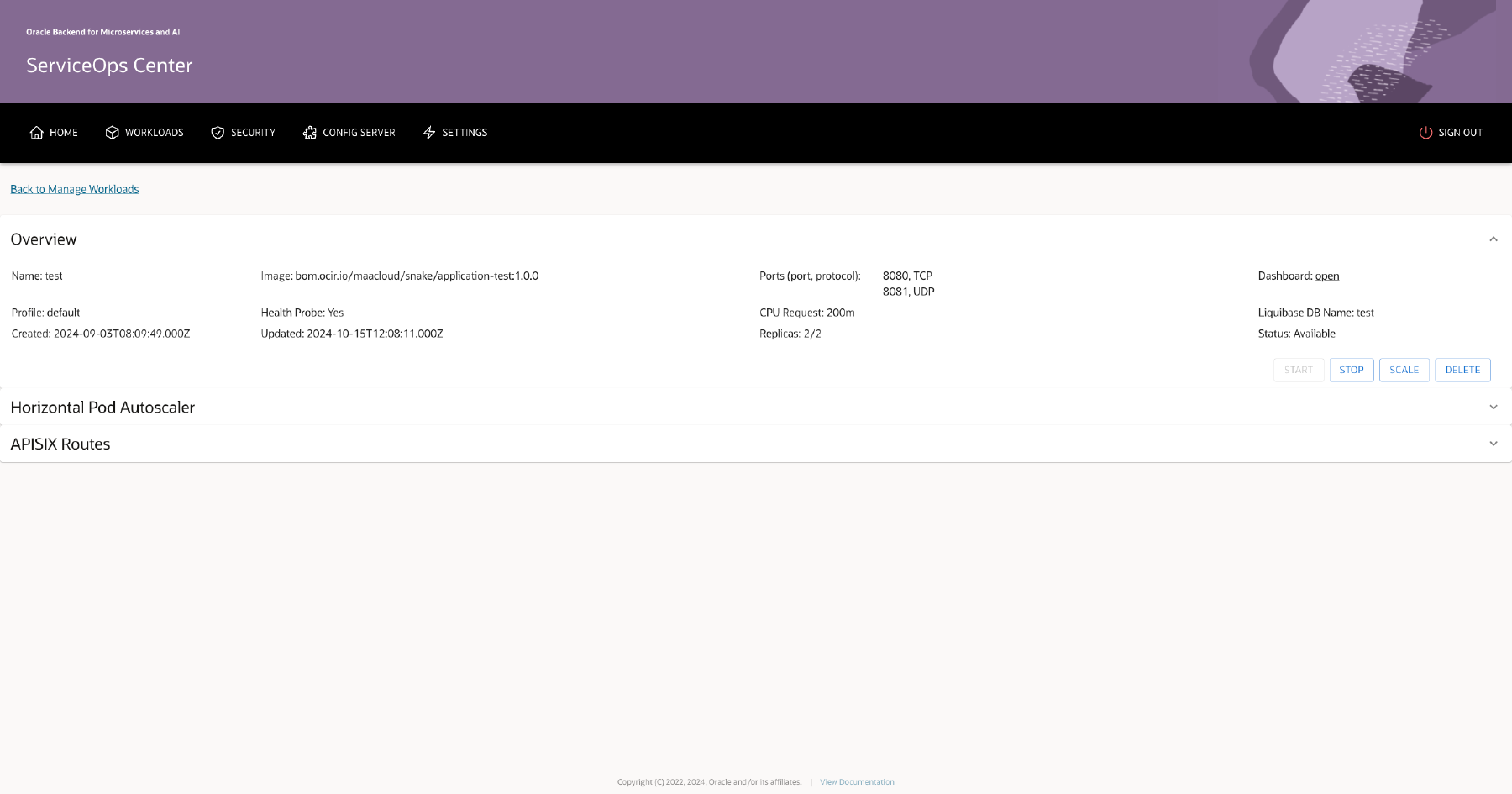The image size is (1512, 794).
Task: Select the Settings lightning icon
Action: click(x=428, y=132)
